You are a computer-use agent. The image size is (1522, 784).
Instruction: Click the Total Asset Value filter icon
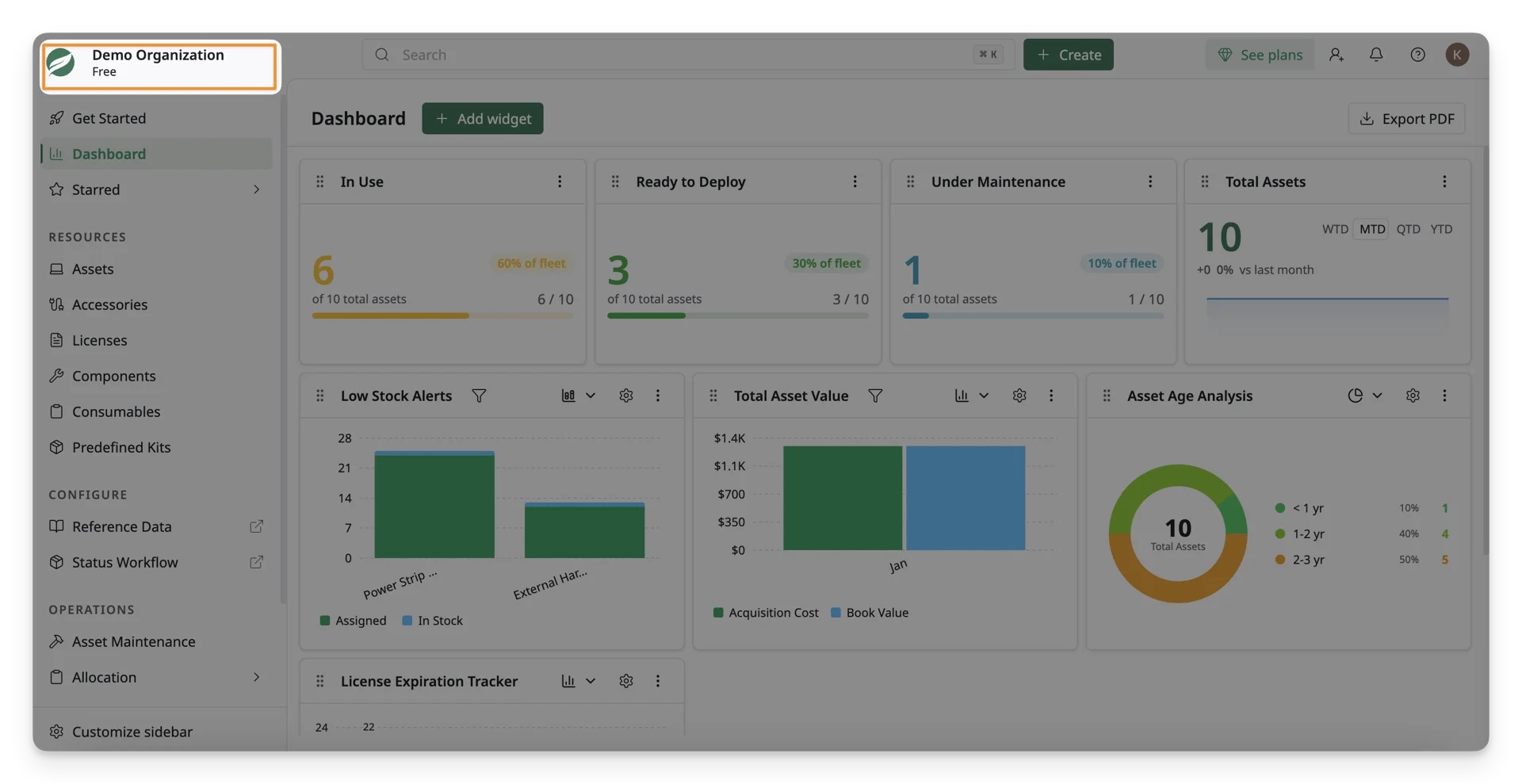click(875, 396)
